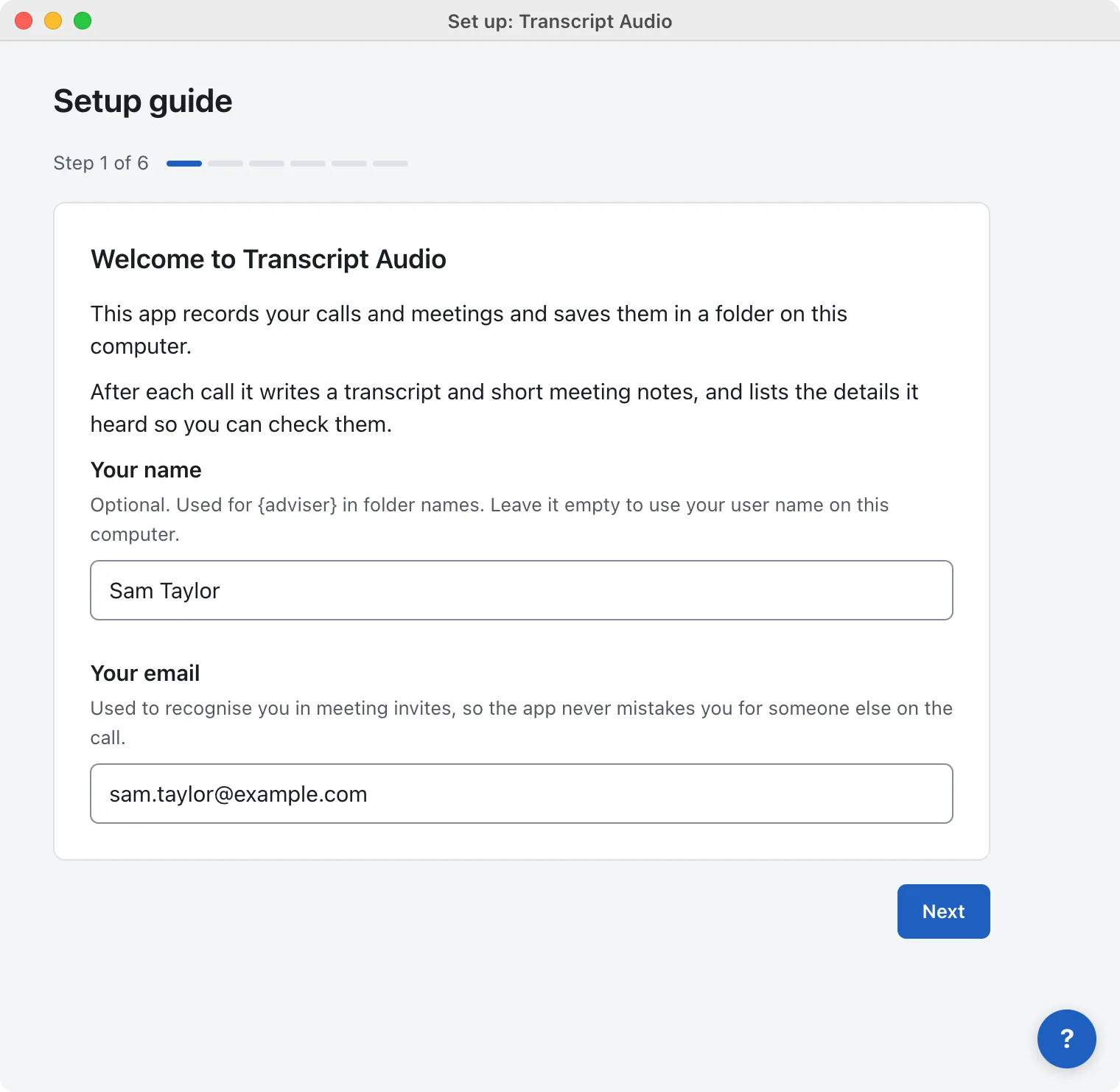Click the "Your email" field label
This screenshot has height=1092, width=1120.
coord(145,673)
